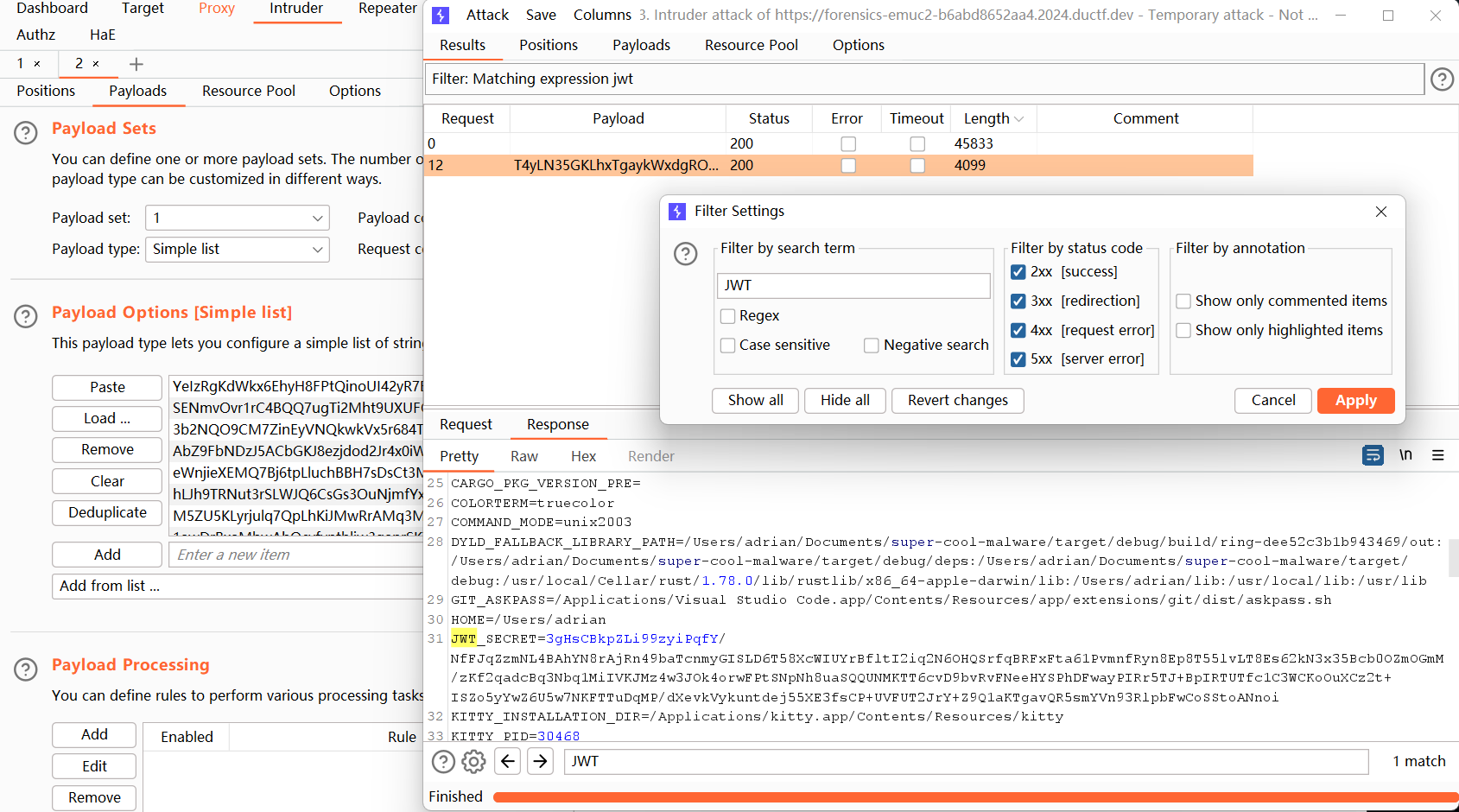Click Show all filter button
Viewport: 1459px width, 812px height.
756,401
